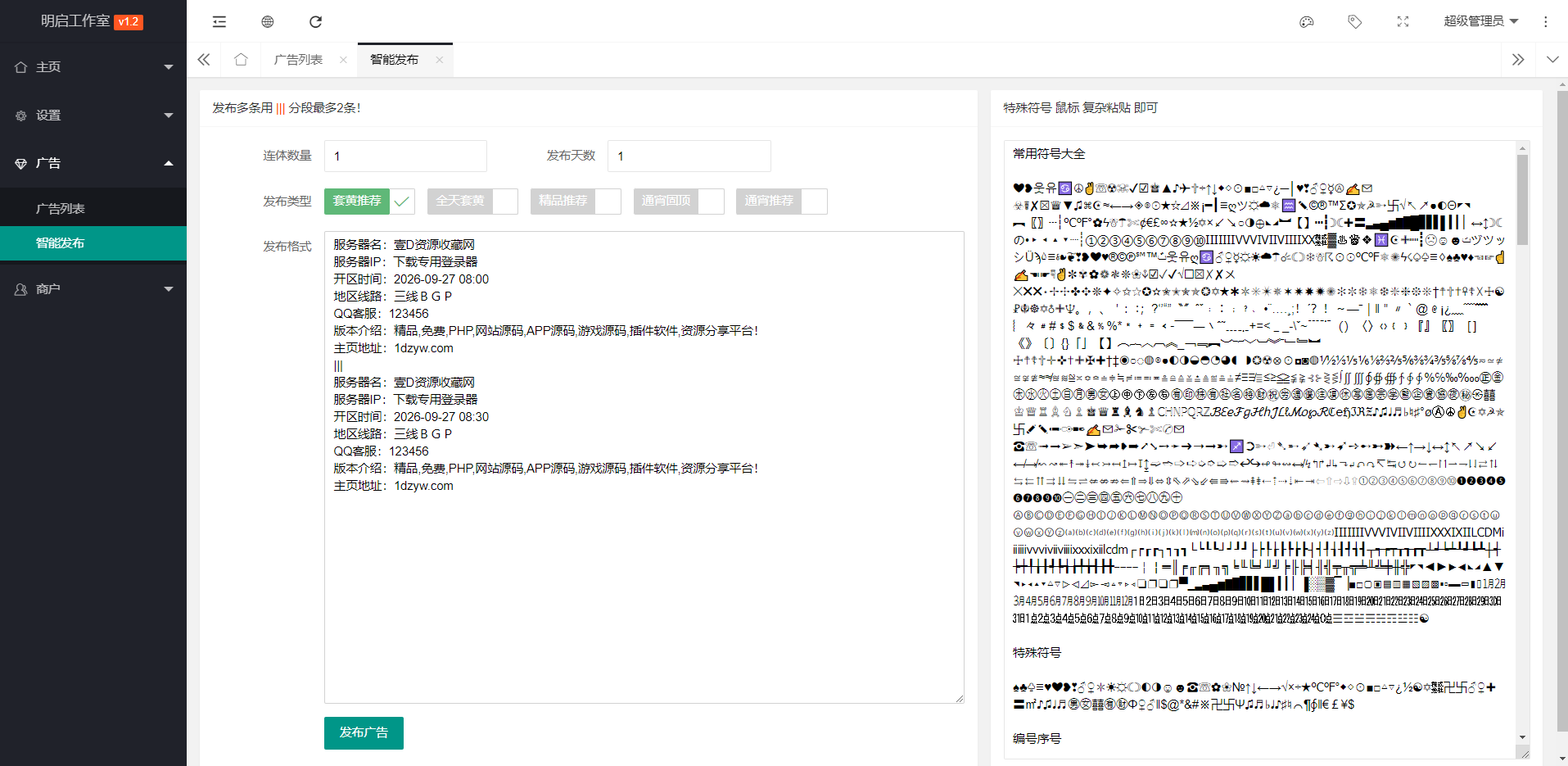Viewport: 1568px width, 766px height.
Task: Click the 编号序号 heading text
Action: [1037, 739]
